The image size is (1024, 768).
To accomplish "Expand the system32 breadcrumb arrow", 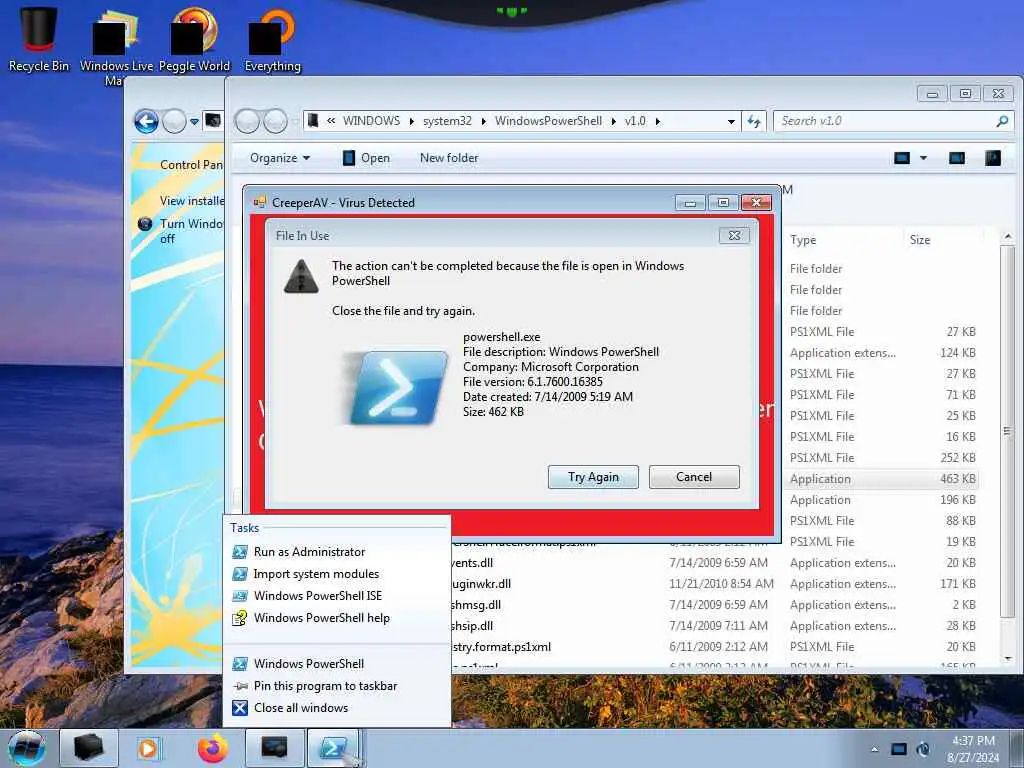I will pyautogui.click(x=484, y=121).
